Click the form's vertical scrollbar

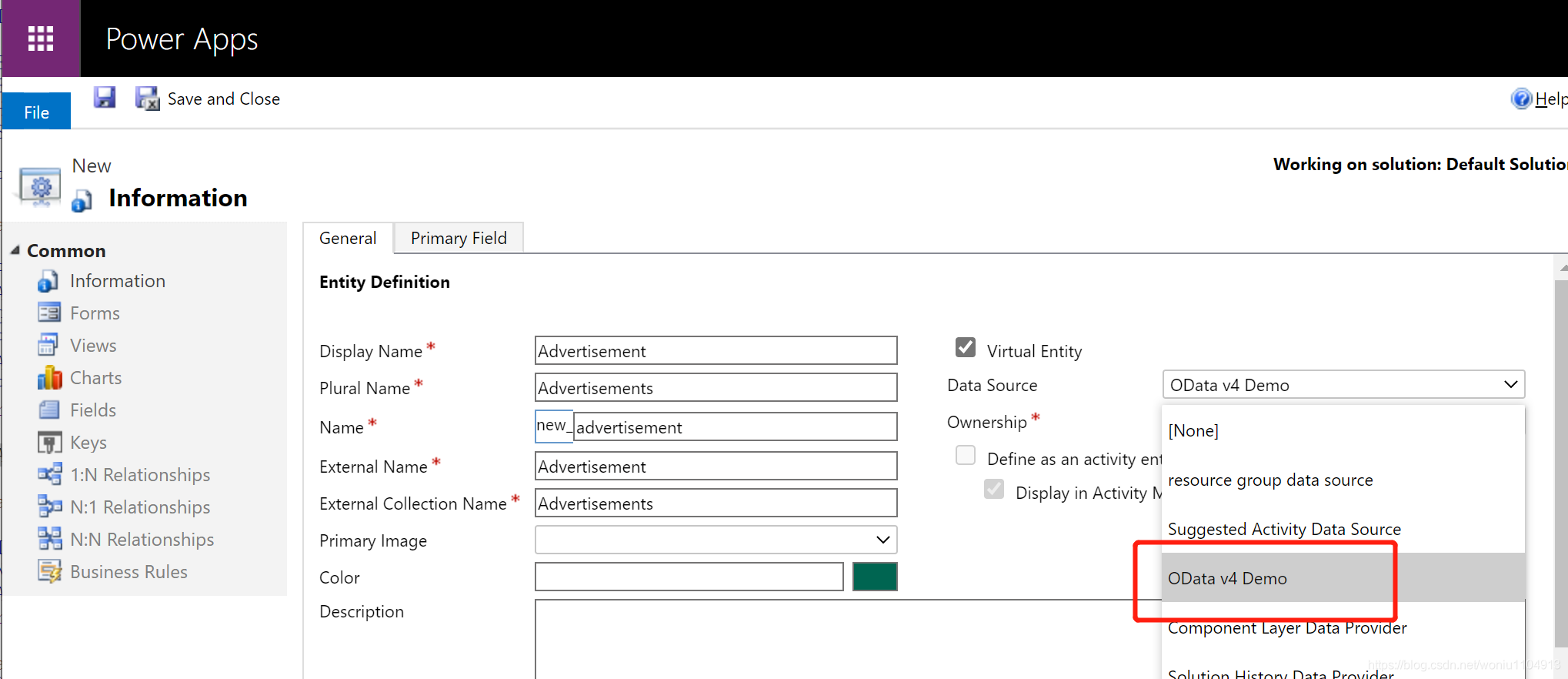click(x=1561, y=462)
